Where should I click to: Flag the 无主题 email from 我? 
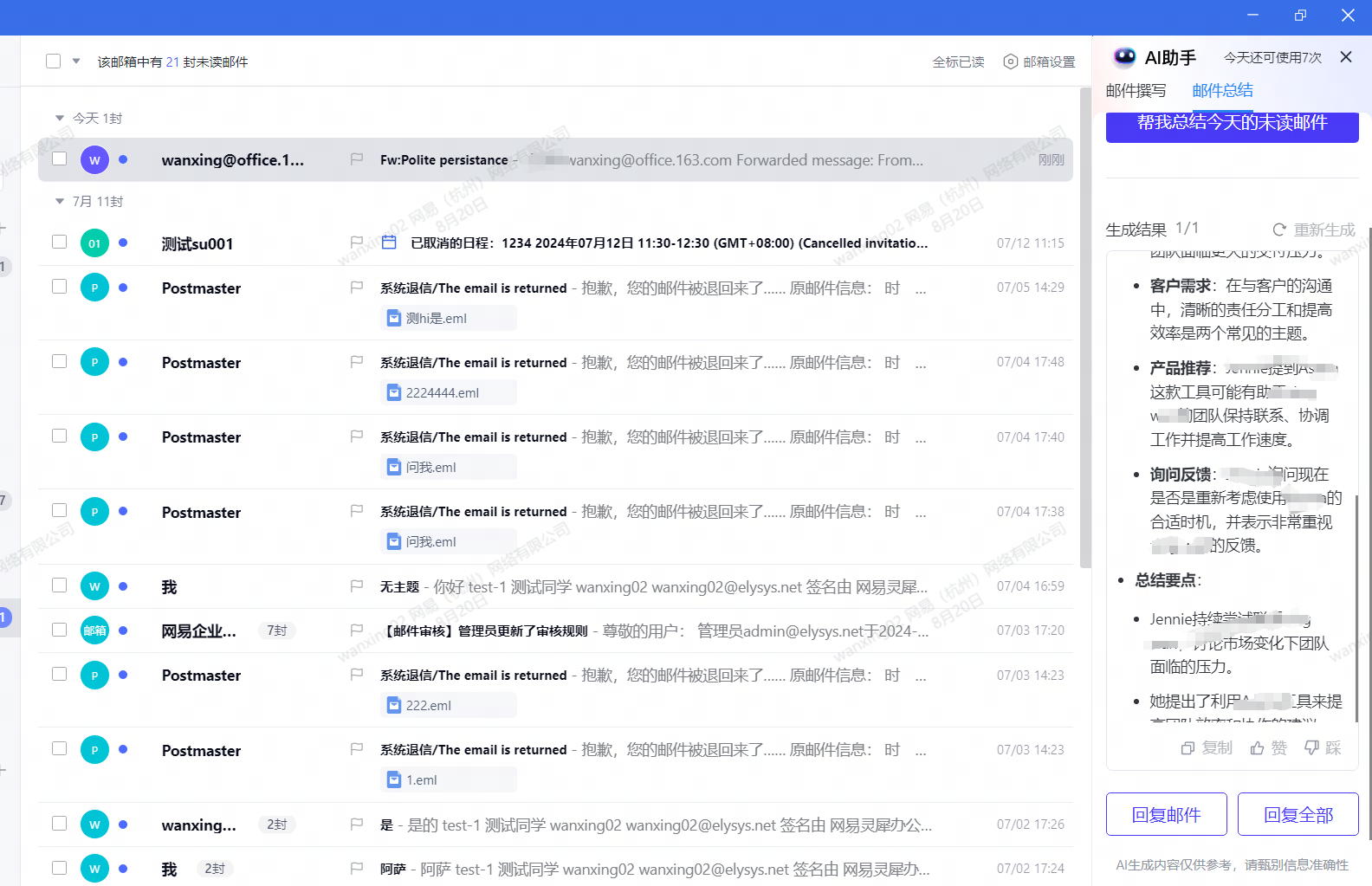[356, 586]
